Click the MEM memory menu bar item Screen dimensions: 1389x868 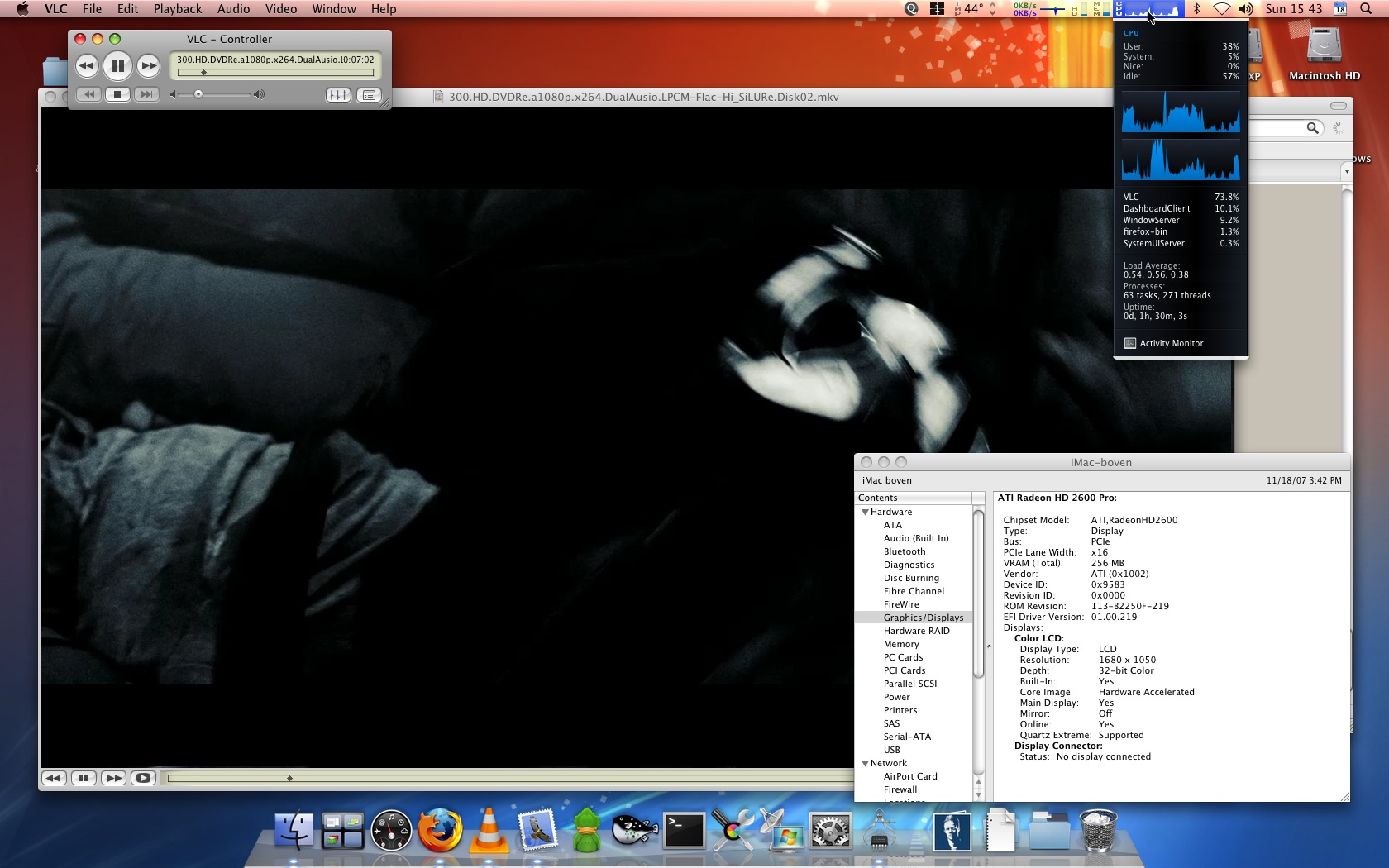coord(1100,9)
